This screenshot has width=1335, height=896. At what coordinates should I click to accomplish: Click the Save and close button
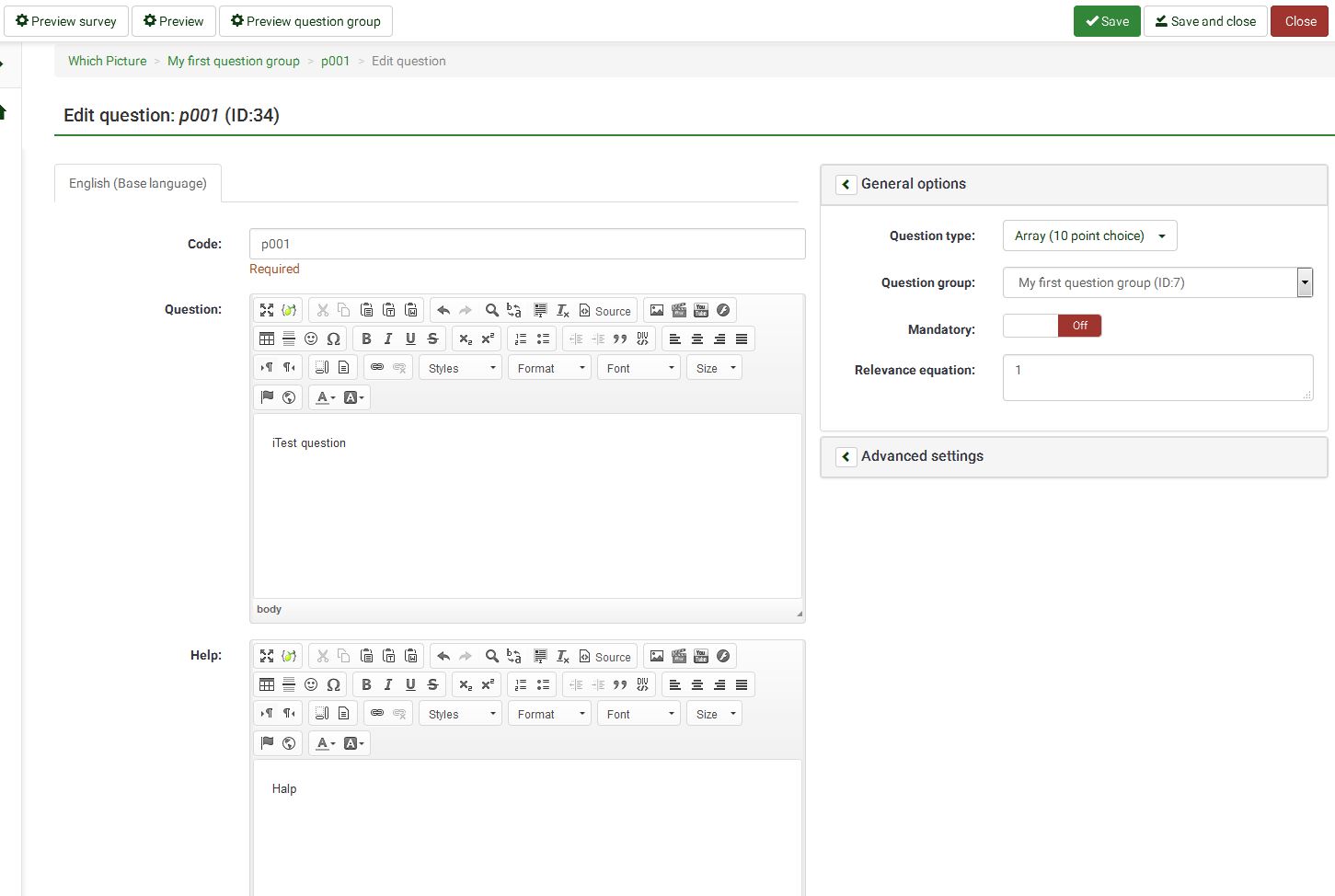coord(1204,21)
